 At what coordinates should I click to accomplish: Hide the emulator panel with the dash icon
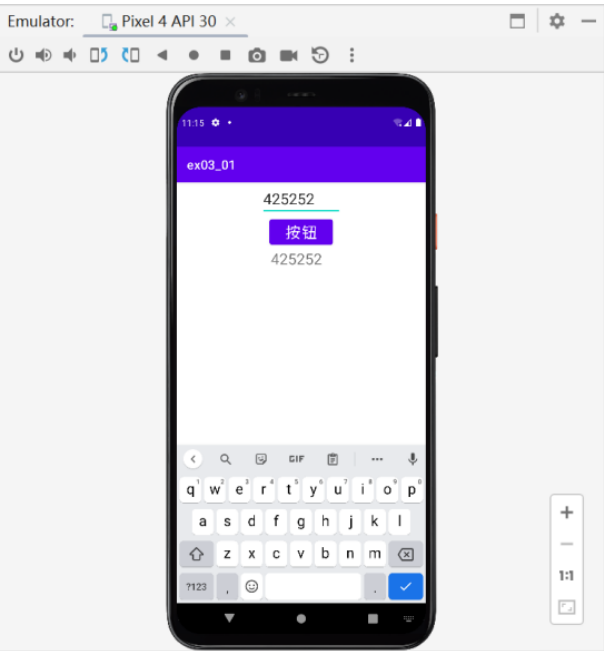tap(589, 21)
